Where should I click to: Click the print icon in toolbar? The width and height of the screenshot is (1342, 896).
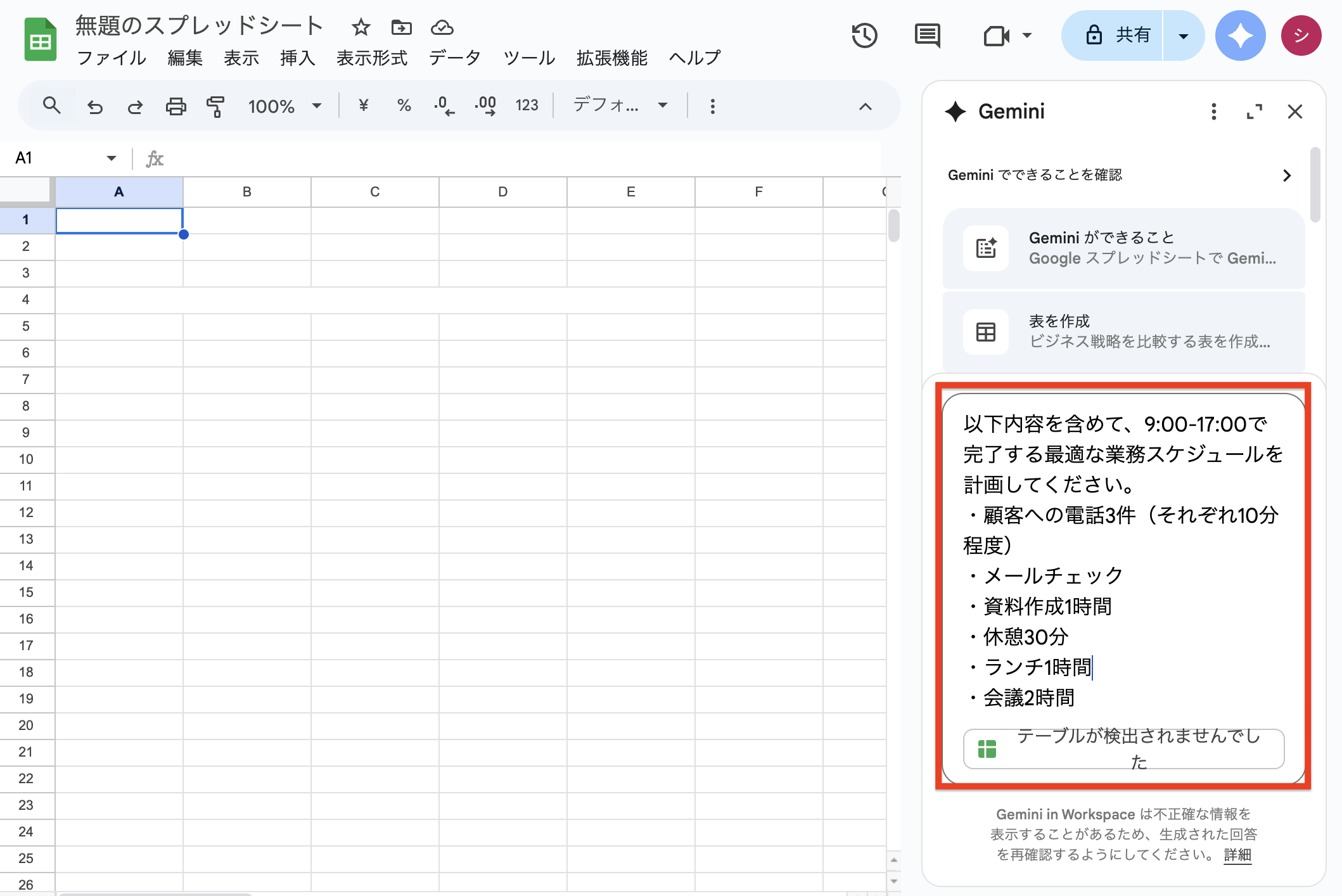click(x=176, y=106)
